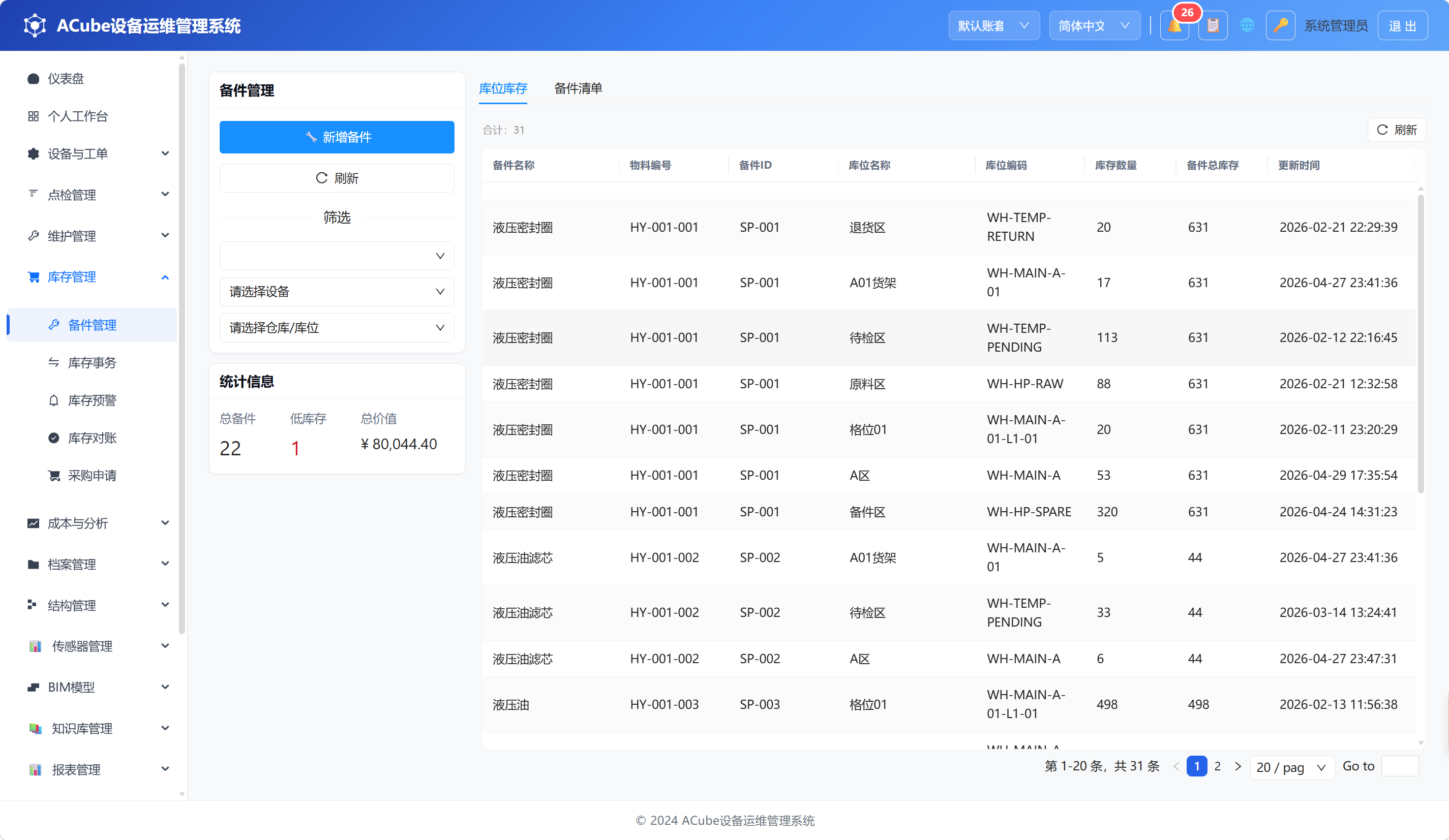Expand the 设备与工单 menu chevron
The image size is (1449, 840).
(165, 153)
